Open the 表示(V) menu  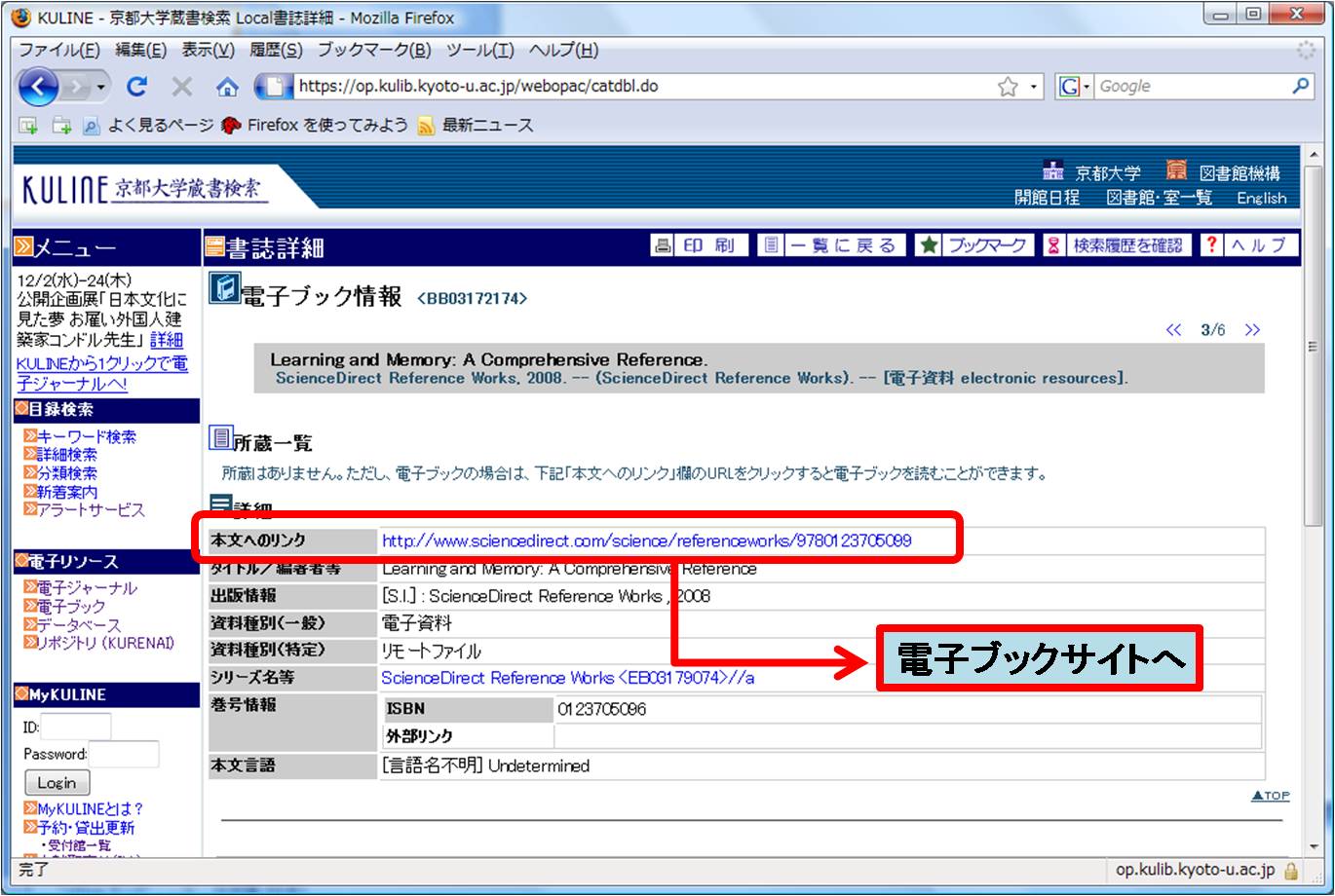pos(208,50)
